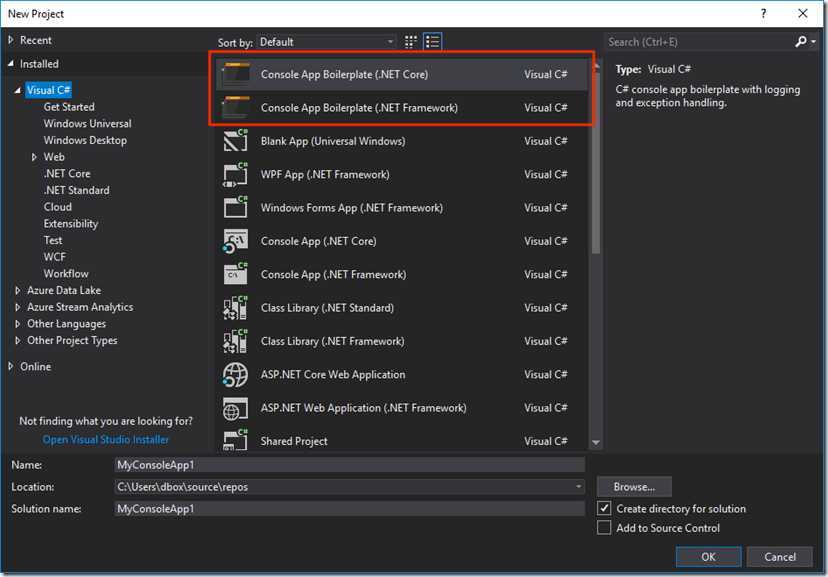The height and width of the screenshot is (577, 828).
Task: Open Visual Studio Installer link
Action: (106, 439)
